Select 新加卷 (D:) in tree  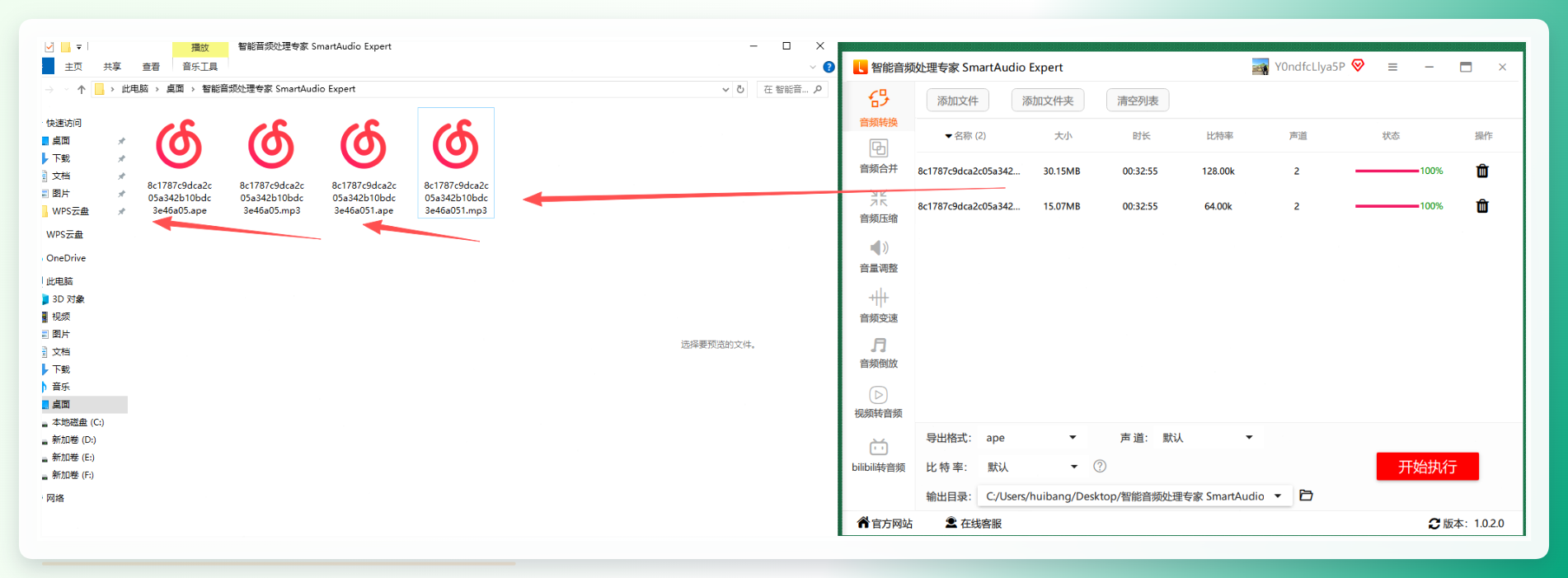click(x=74, y=439)
